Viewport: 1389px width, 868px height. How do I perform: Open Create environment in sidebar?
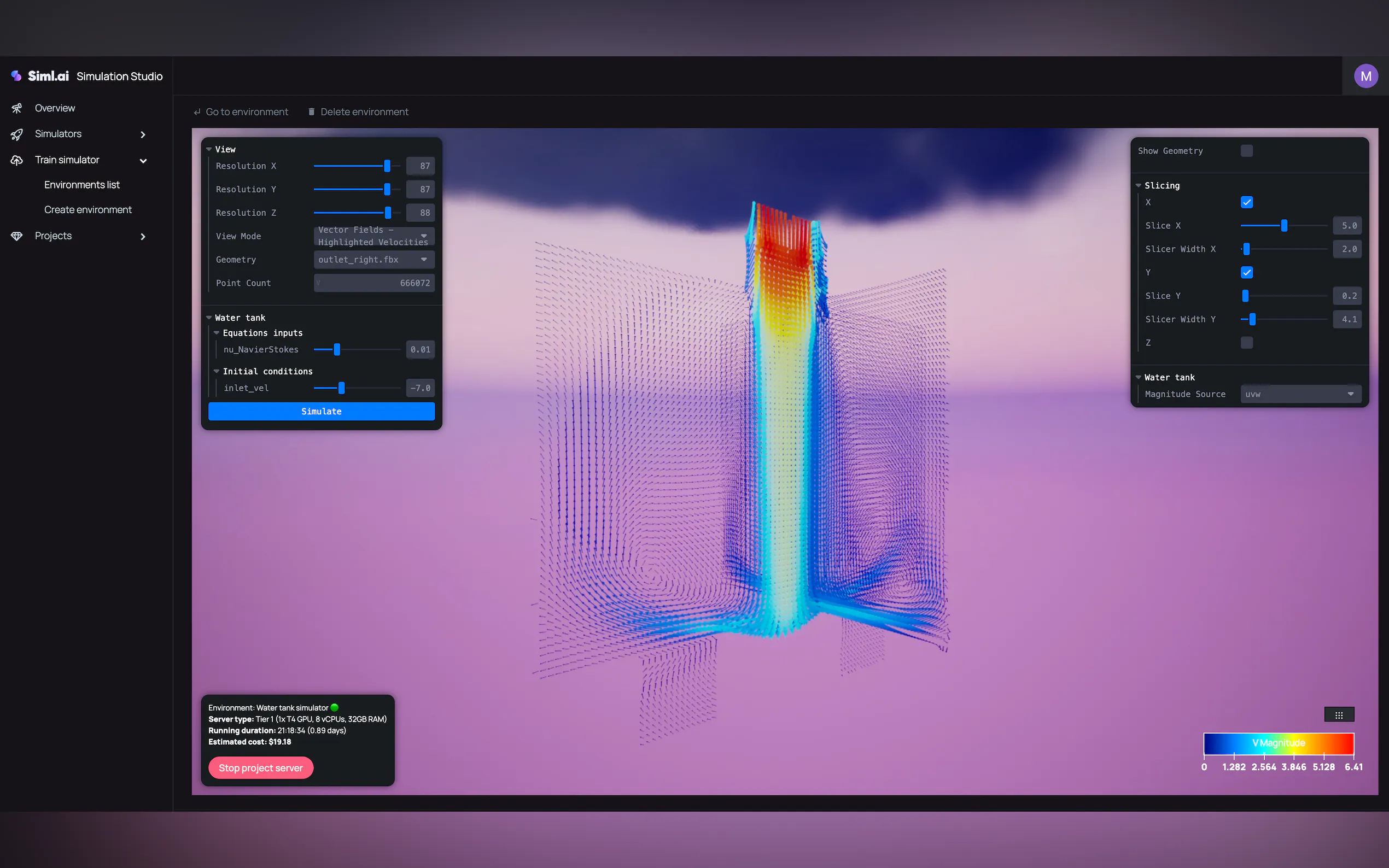(x=88, y=209)
